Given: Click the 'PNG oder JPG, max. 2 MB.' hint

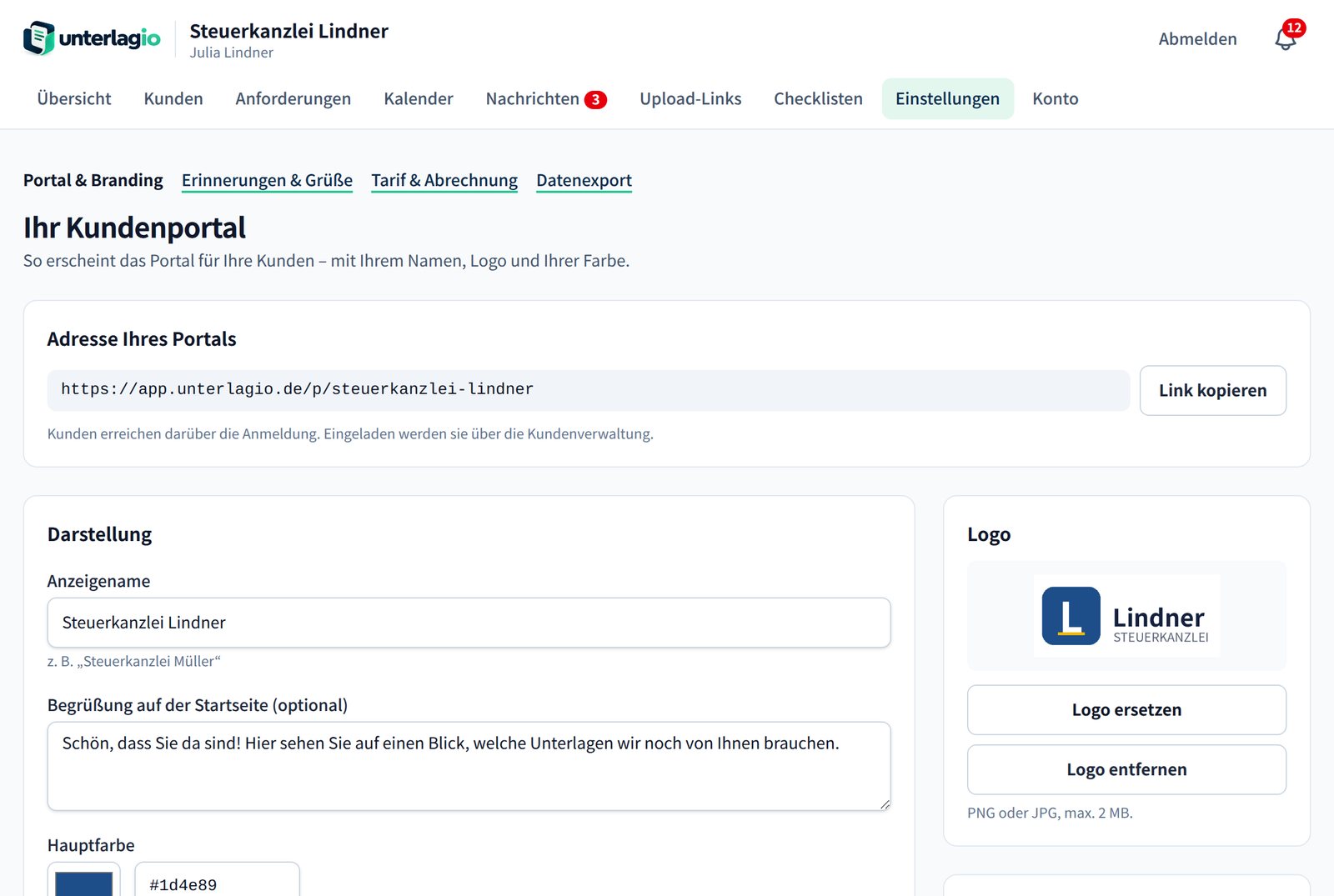Looking at the screenshot, I should 1050,813.
